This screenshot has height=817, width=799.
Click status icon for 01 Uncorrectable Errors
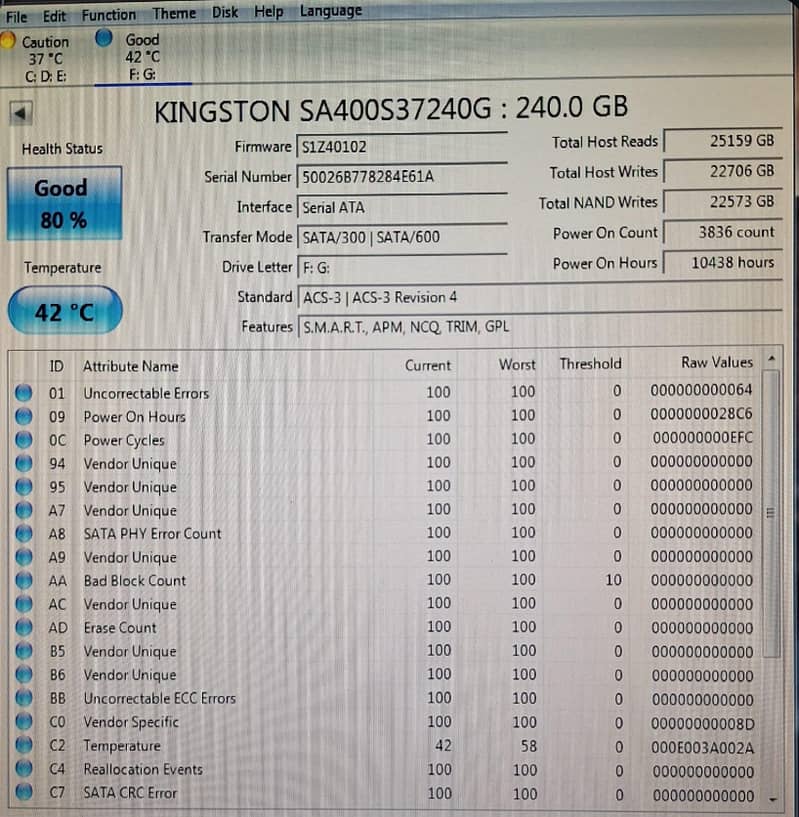pos(23,393)
